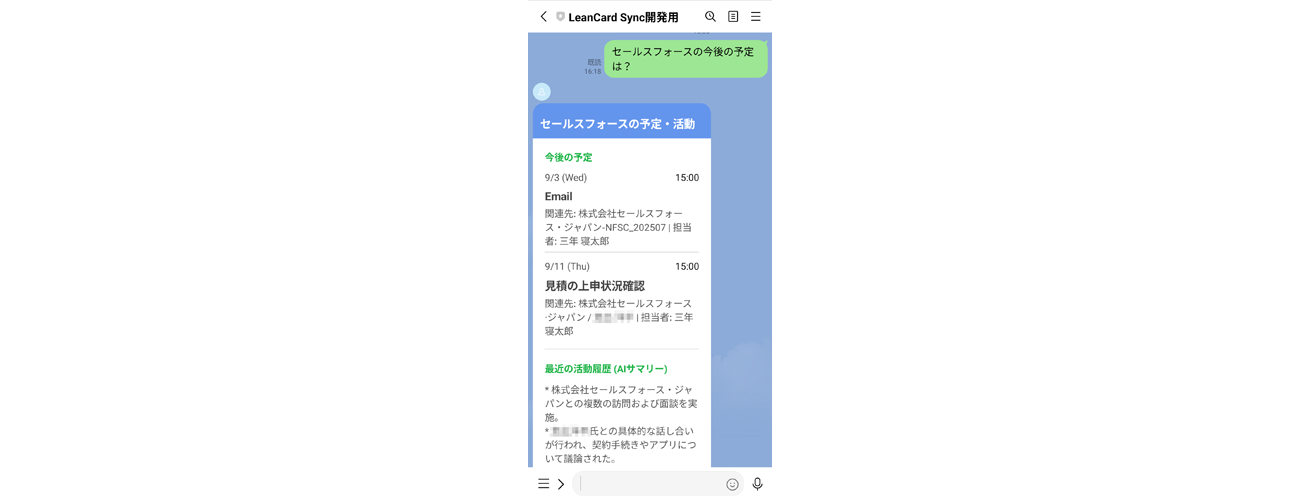The width and height of the screenshot is (1300, 500).
Task: Open the emoji sticker picker
Action: coord(732,484)
